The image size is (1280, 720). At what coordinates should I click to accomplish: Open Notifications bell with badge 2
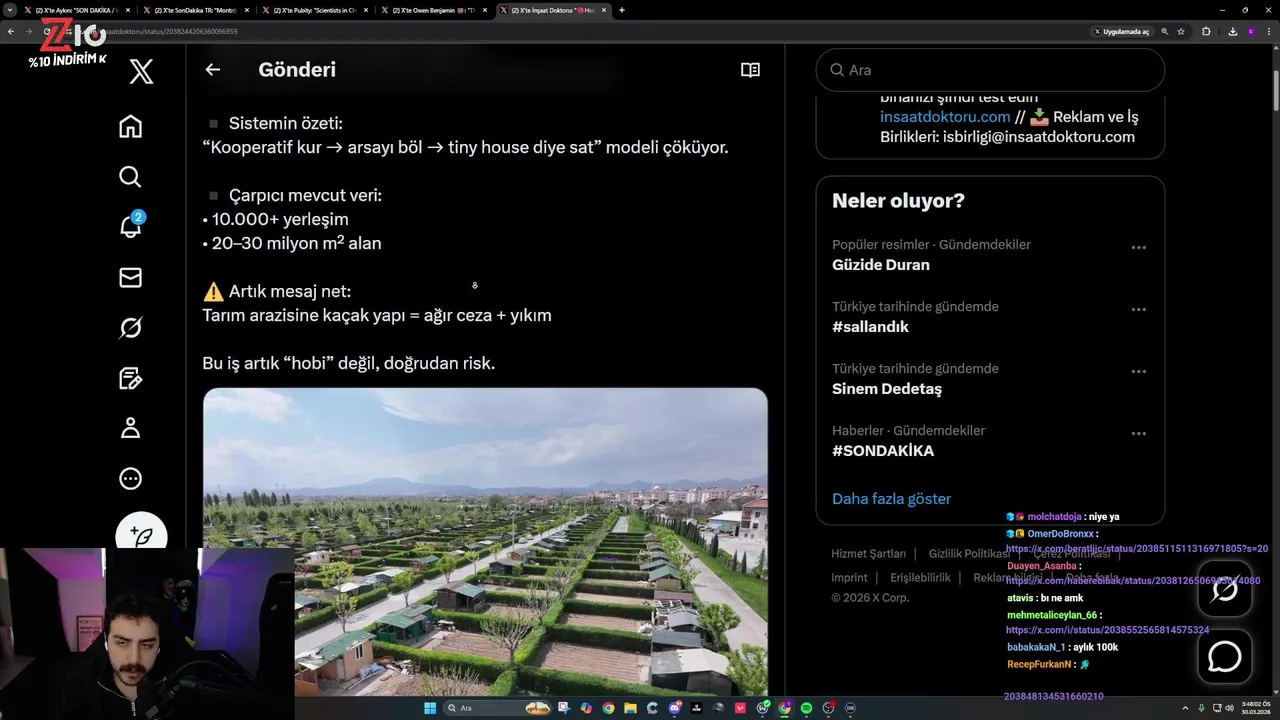pyautogui.click(x=131, y=225)
